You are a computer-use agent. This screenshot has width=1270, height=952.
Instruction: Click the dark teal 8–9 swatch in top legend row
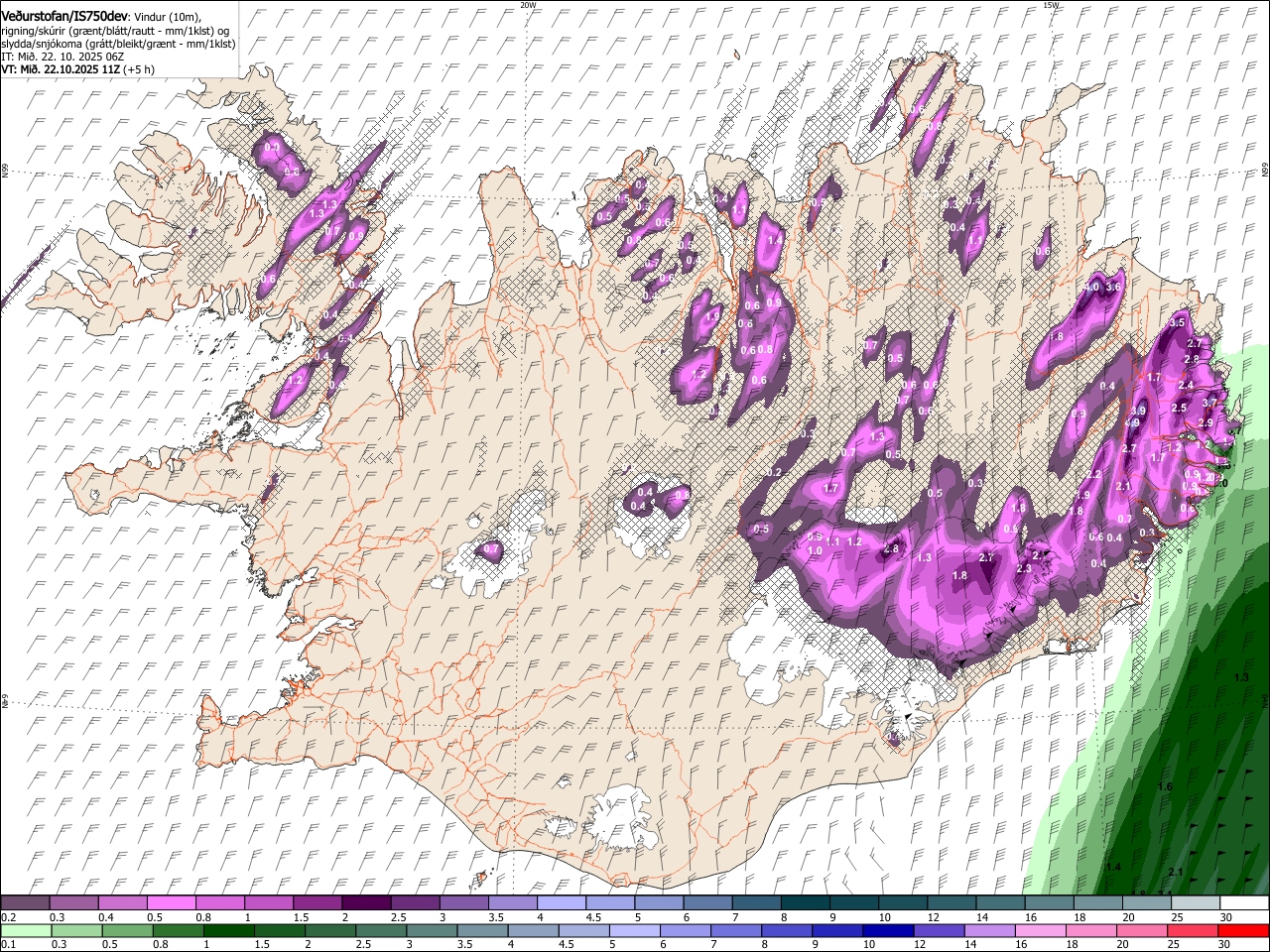tap(806, 903)
